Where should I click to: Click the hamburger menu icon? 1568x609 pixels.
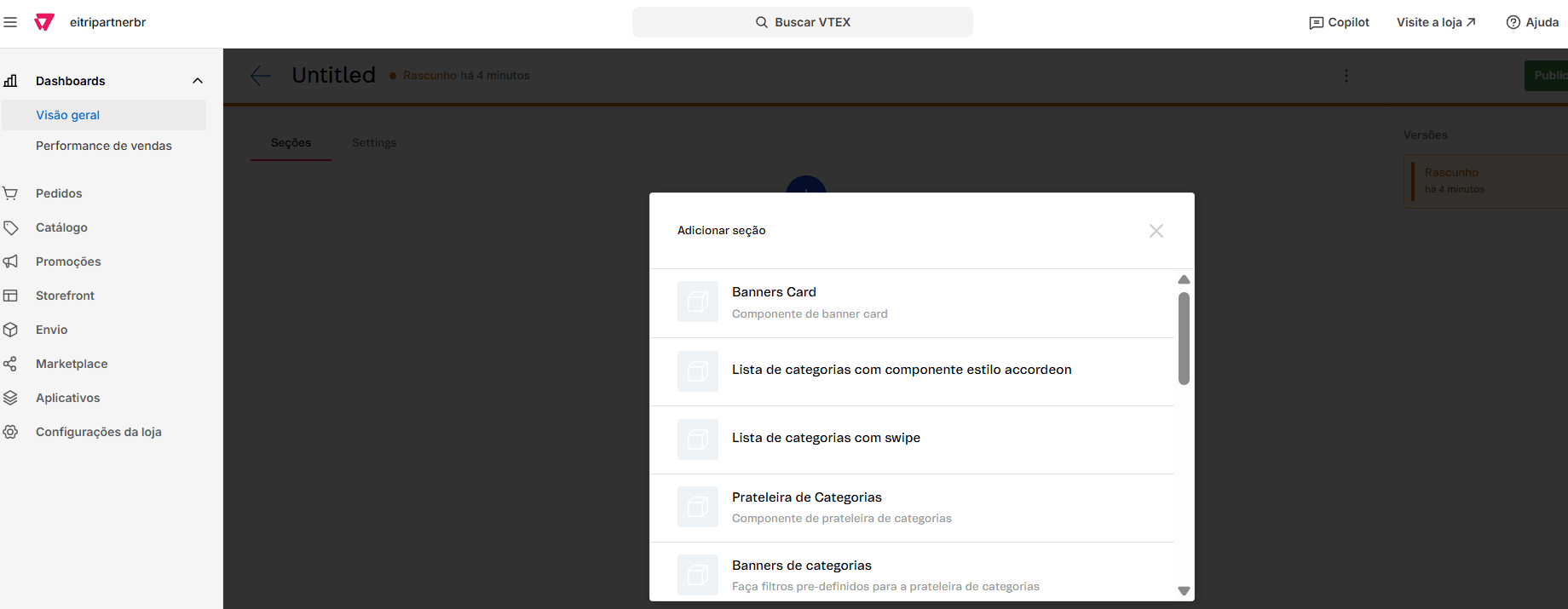(10, 22)
